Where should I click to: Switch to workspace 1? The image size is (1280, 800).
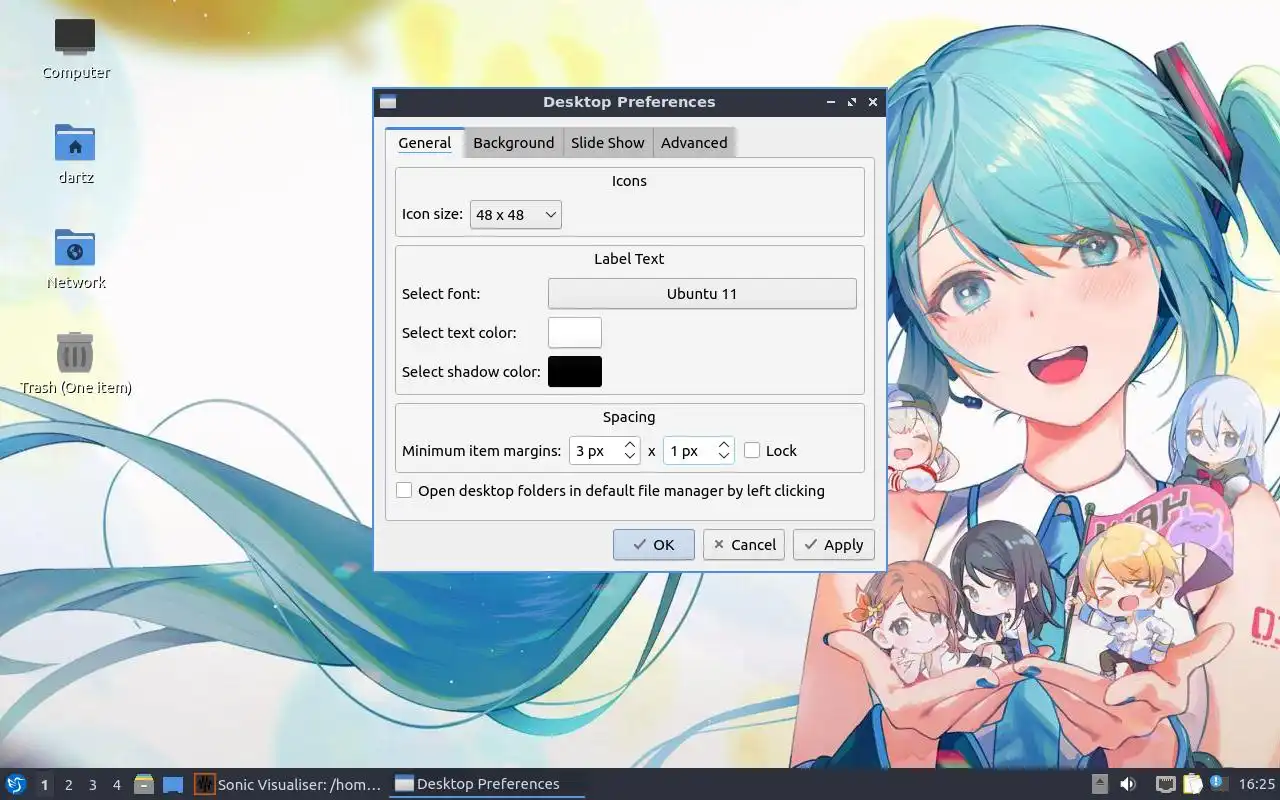click(44, 785)
